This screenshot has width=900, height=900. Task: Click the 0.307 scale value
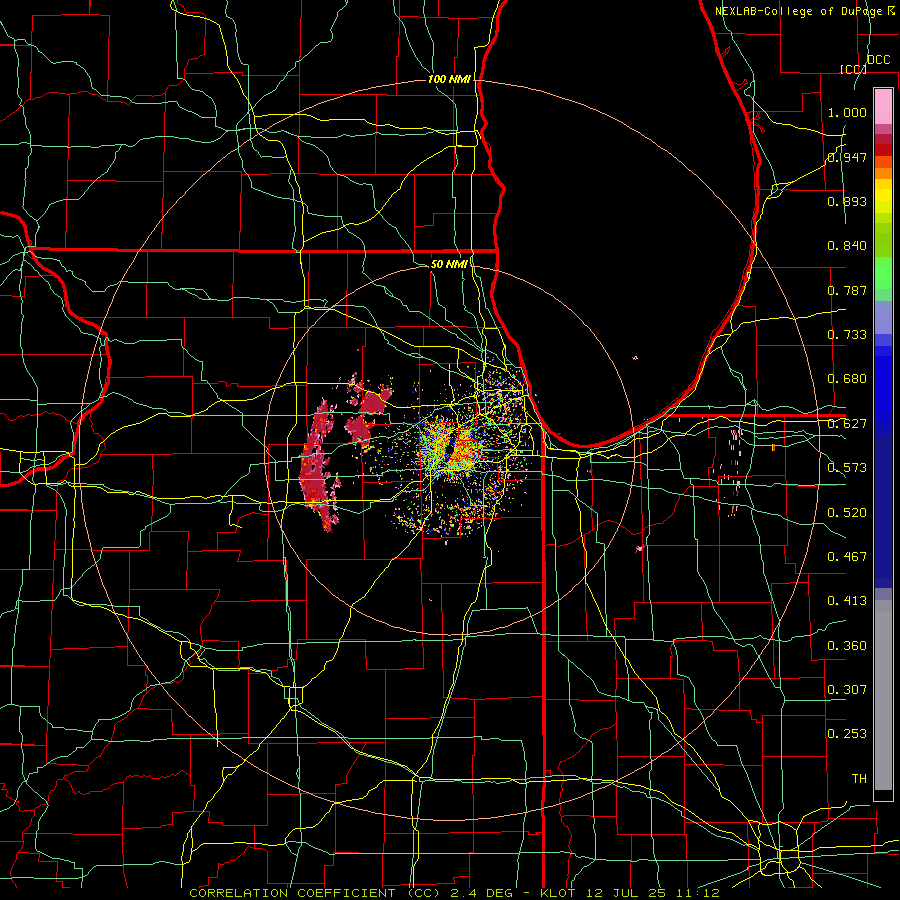pos(847,690)
